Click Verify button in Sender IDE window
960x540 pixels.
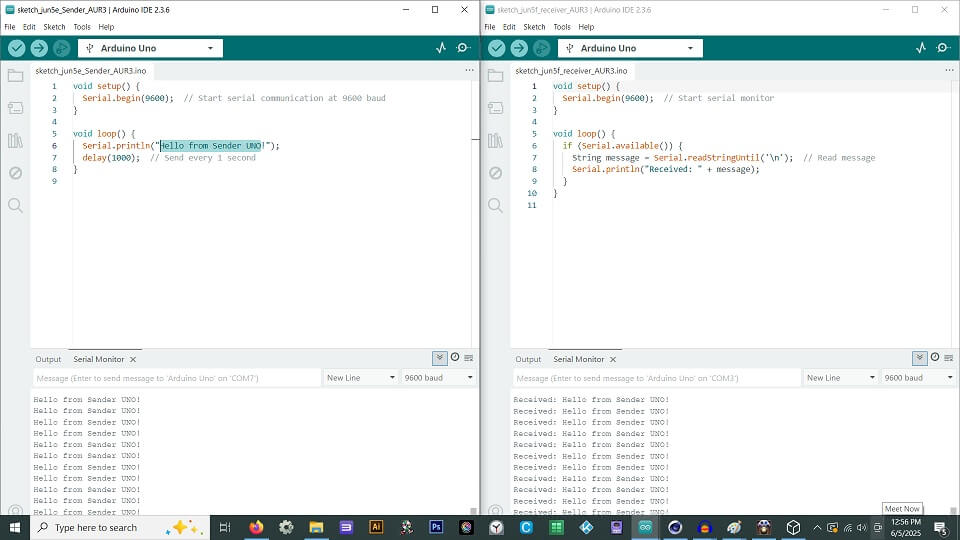(17, 48)
